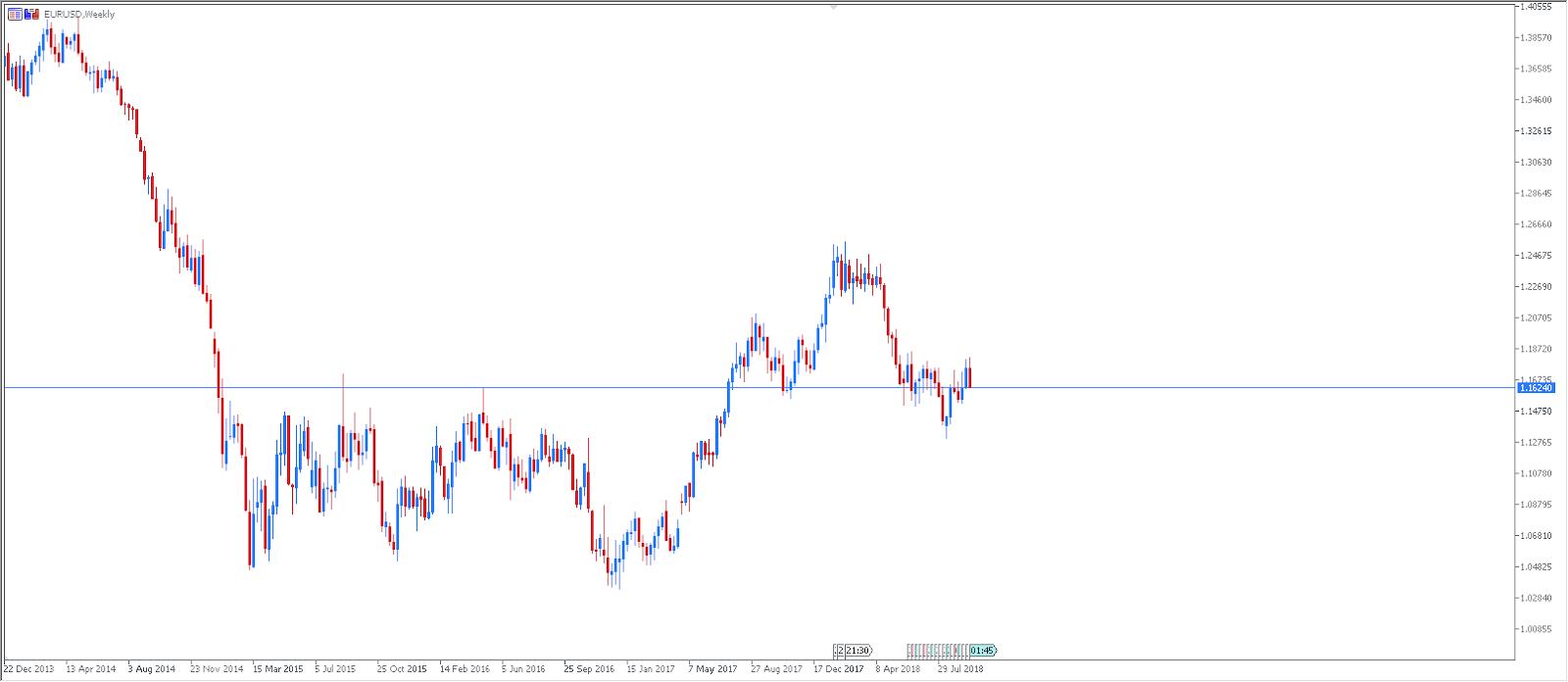Viewport: 1568px width, 682px height.
Task: Click the chart shift triangle marker at top
Action: 833,6
